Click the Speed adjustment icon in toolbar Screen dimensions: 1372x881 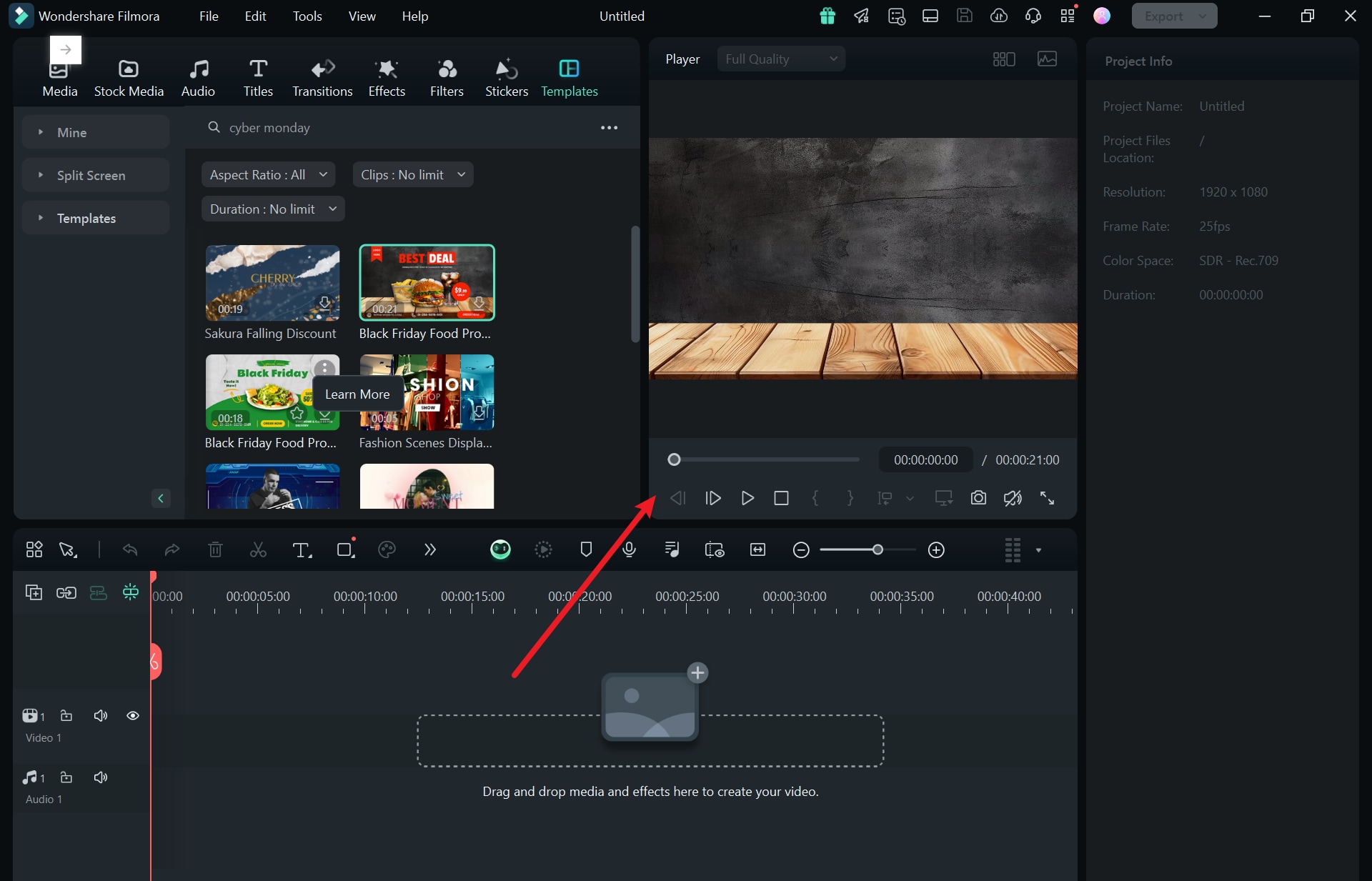pyautogui.click(x=544, y=549)
